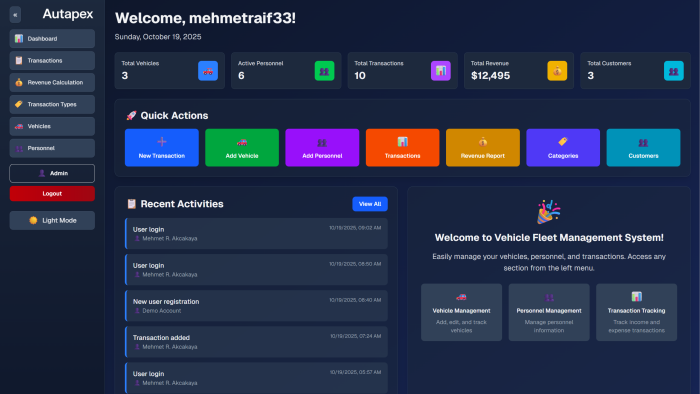Viewport: 700px width, 394px height.
Task: Click the Autapex logo text
Action: (x=68, y=14)
